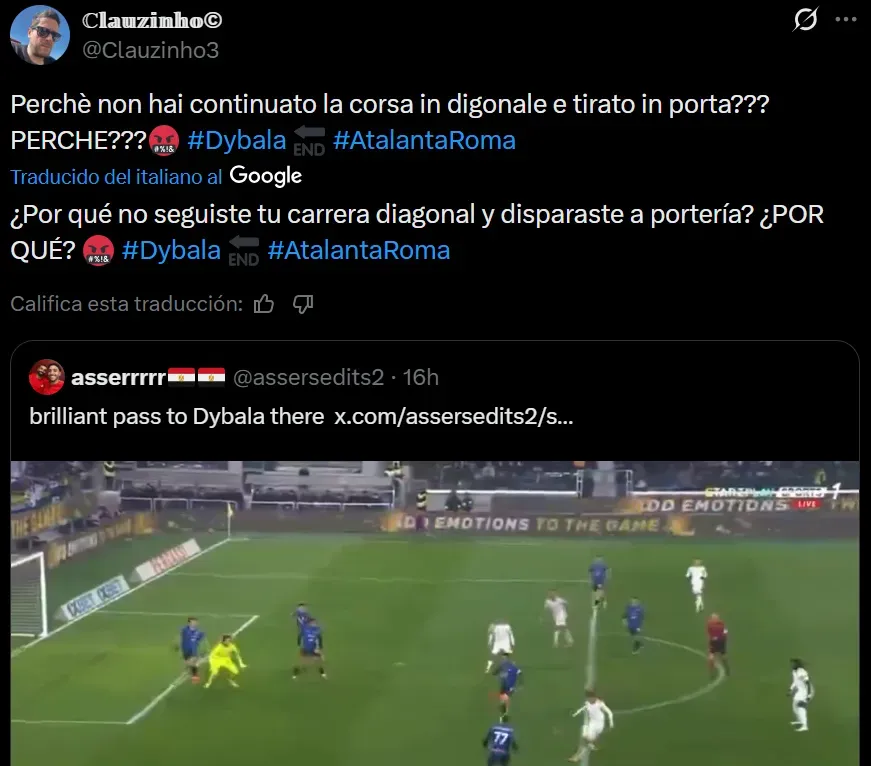Open the 16h timestamp of quoted tweet

(421, 378)
